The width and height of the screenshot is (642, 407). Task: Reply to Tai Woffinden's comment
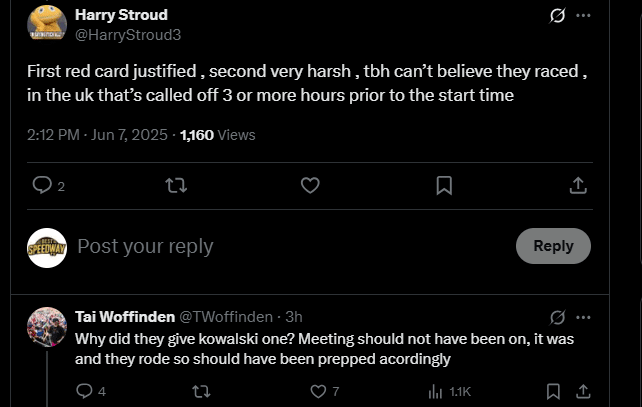tap(84, 391)
